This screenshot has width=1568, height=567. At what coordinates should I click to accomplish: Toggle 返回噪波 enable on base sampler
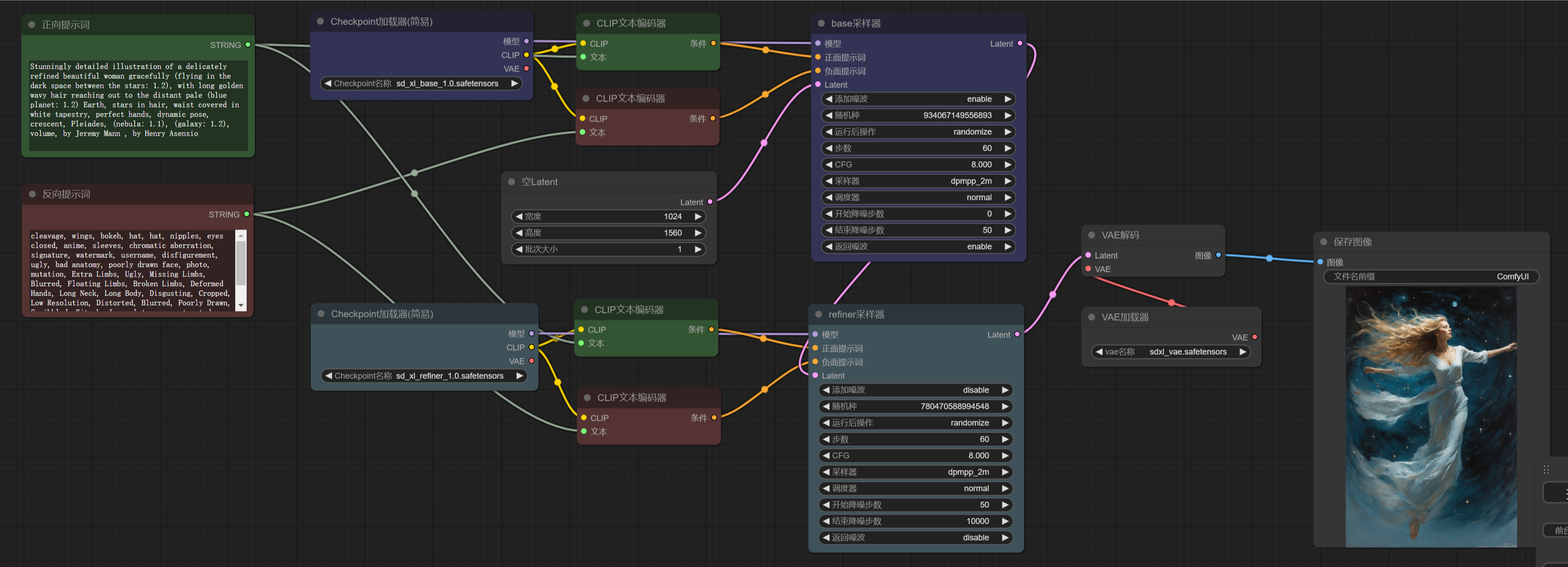pyautogui.click(x=918, y=247)
